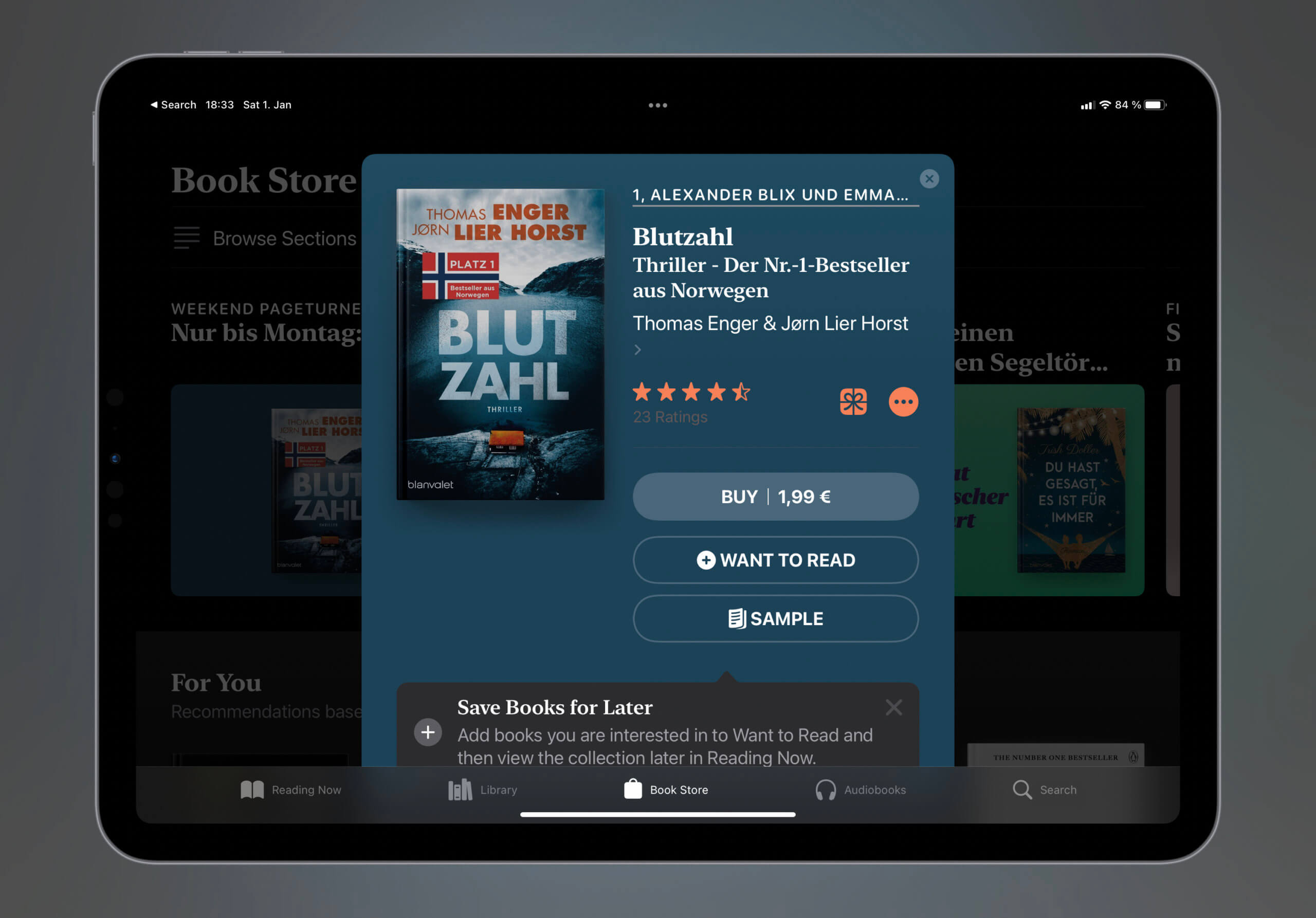The image size is (1316, 918).
Task: Add book to Want to Read
Action: pos(776,560)
